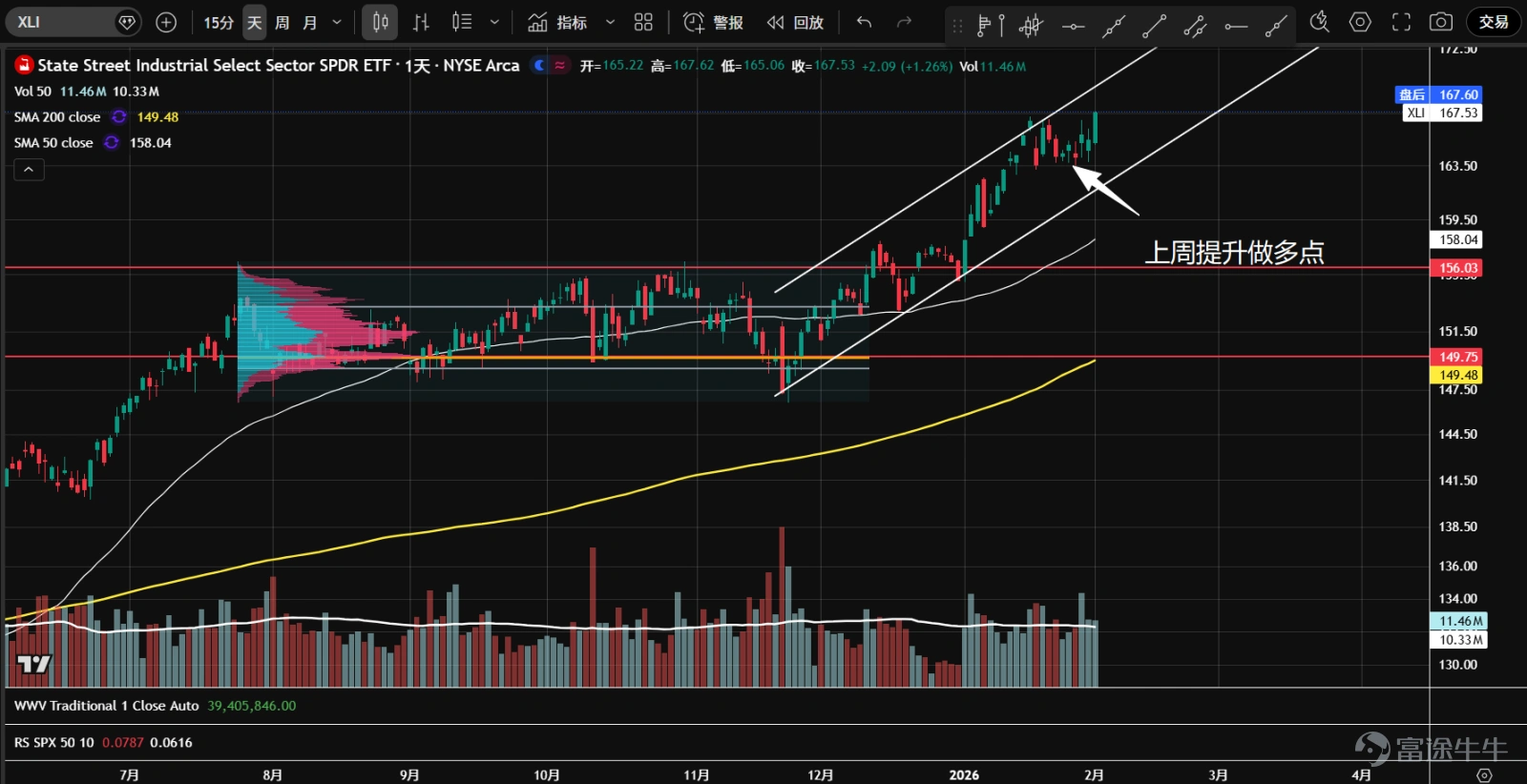Click the TradingView logo on the chart
Viewport: 1527px width, 784px height.
(33, 664)
